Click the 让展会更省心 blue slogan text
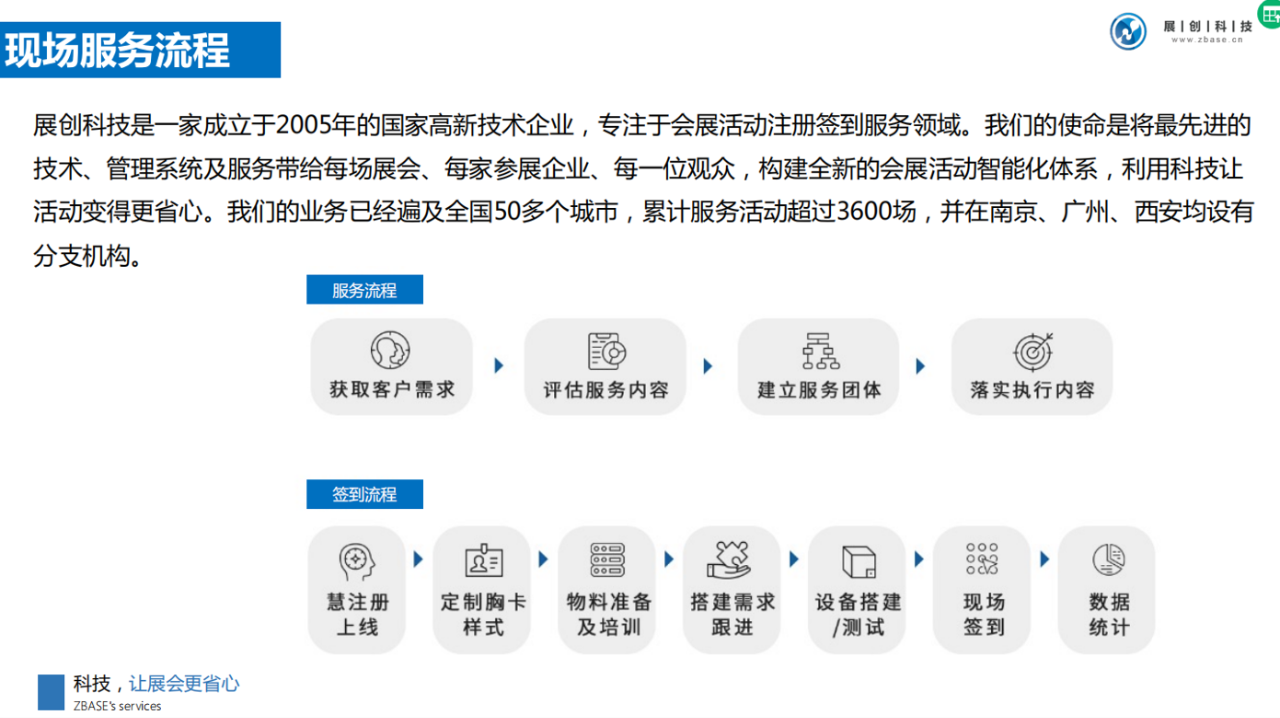The image size is (1280, 718). [x=184, y=684]
